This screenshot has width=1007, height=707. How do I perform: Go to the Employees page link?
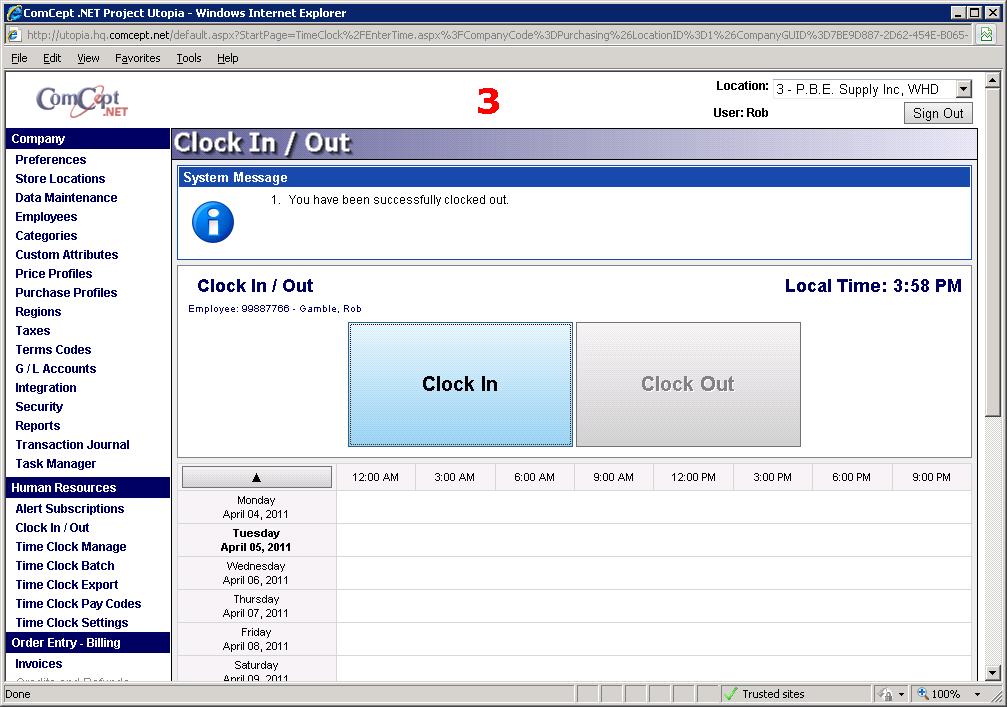pos(46,217)
